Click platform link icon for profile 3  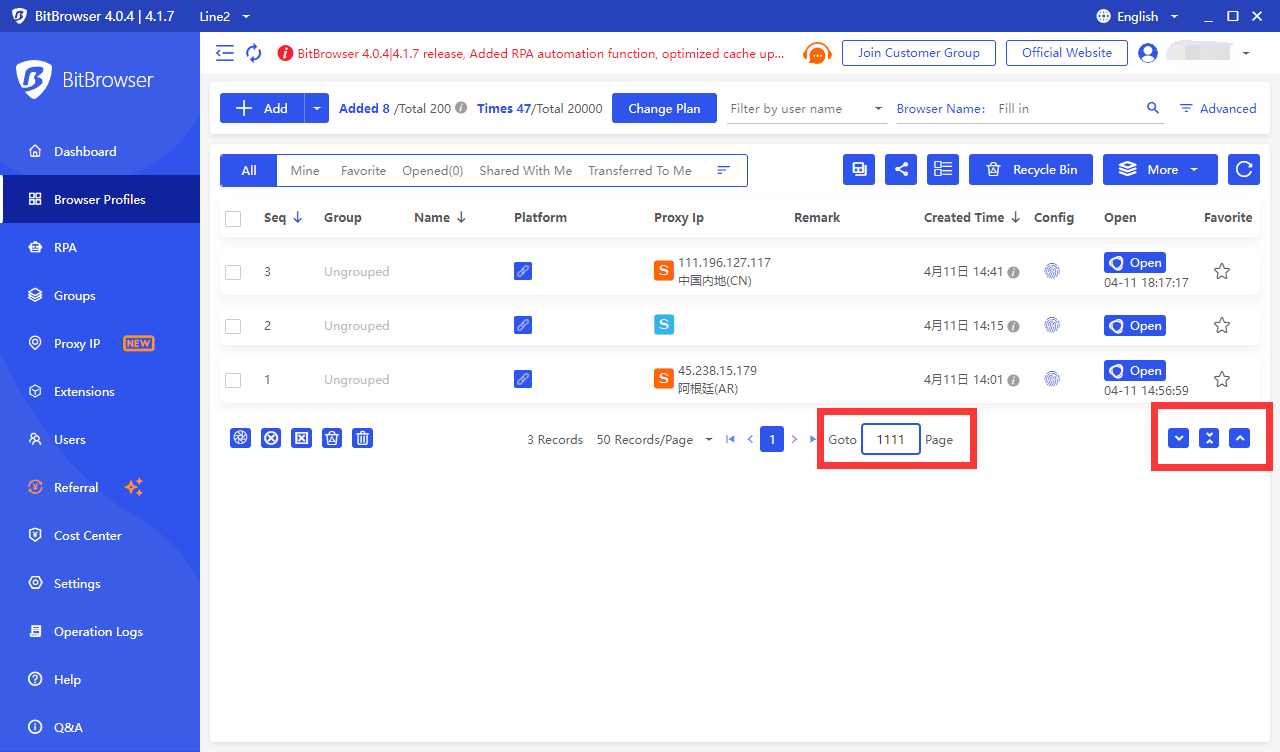[522, 271]
